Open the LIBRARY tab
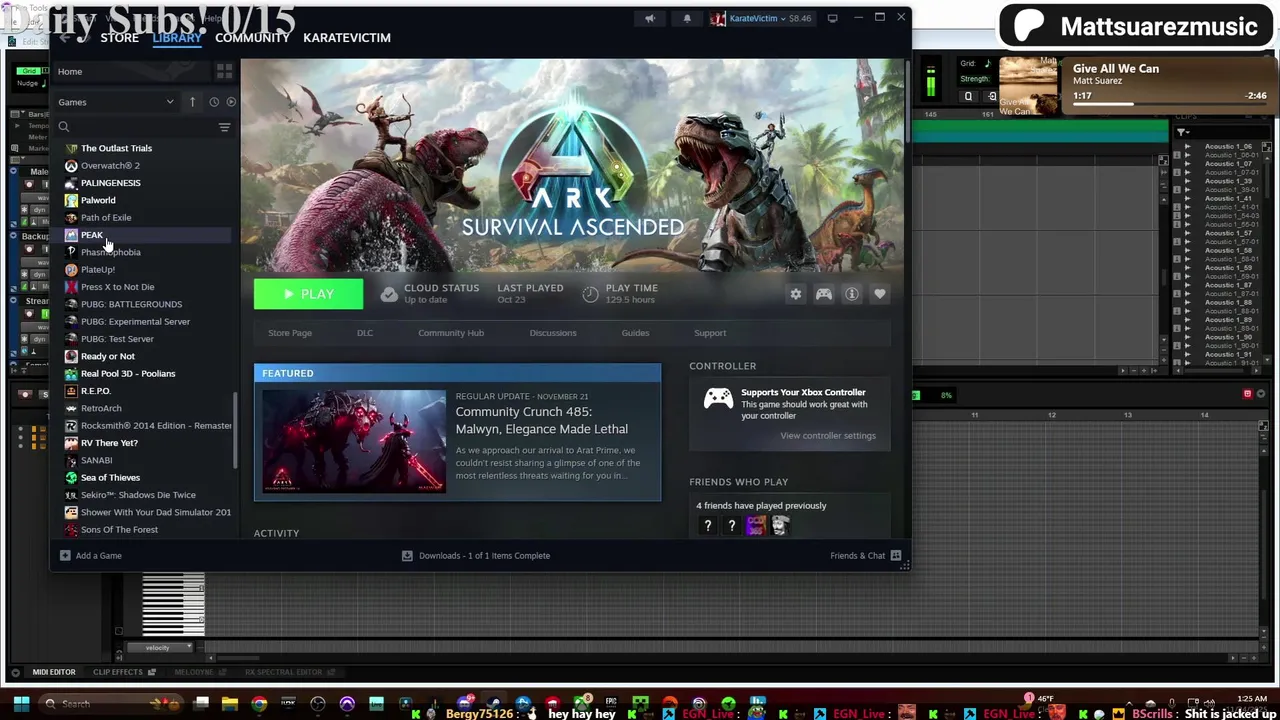 pyautogui.click(x=177, y=38)
